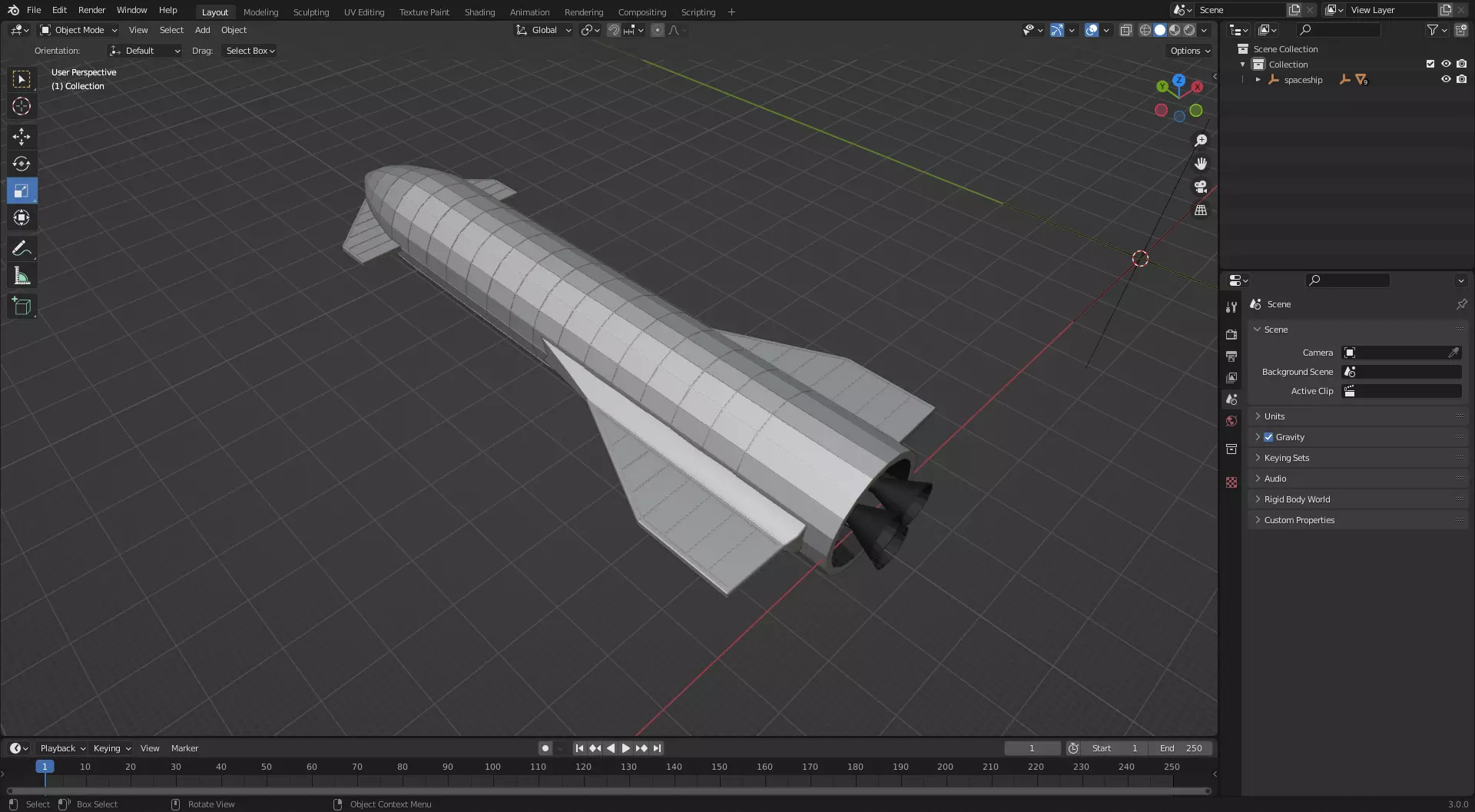The image size is (1475, 812).
Task: Switch perspective/orthographic grid gizmo icon
Action: pos(1201,210)
